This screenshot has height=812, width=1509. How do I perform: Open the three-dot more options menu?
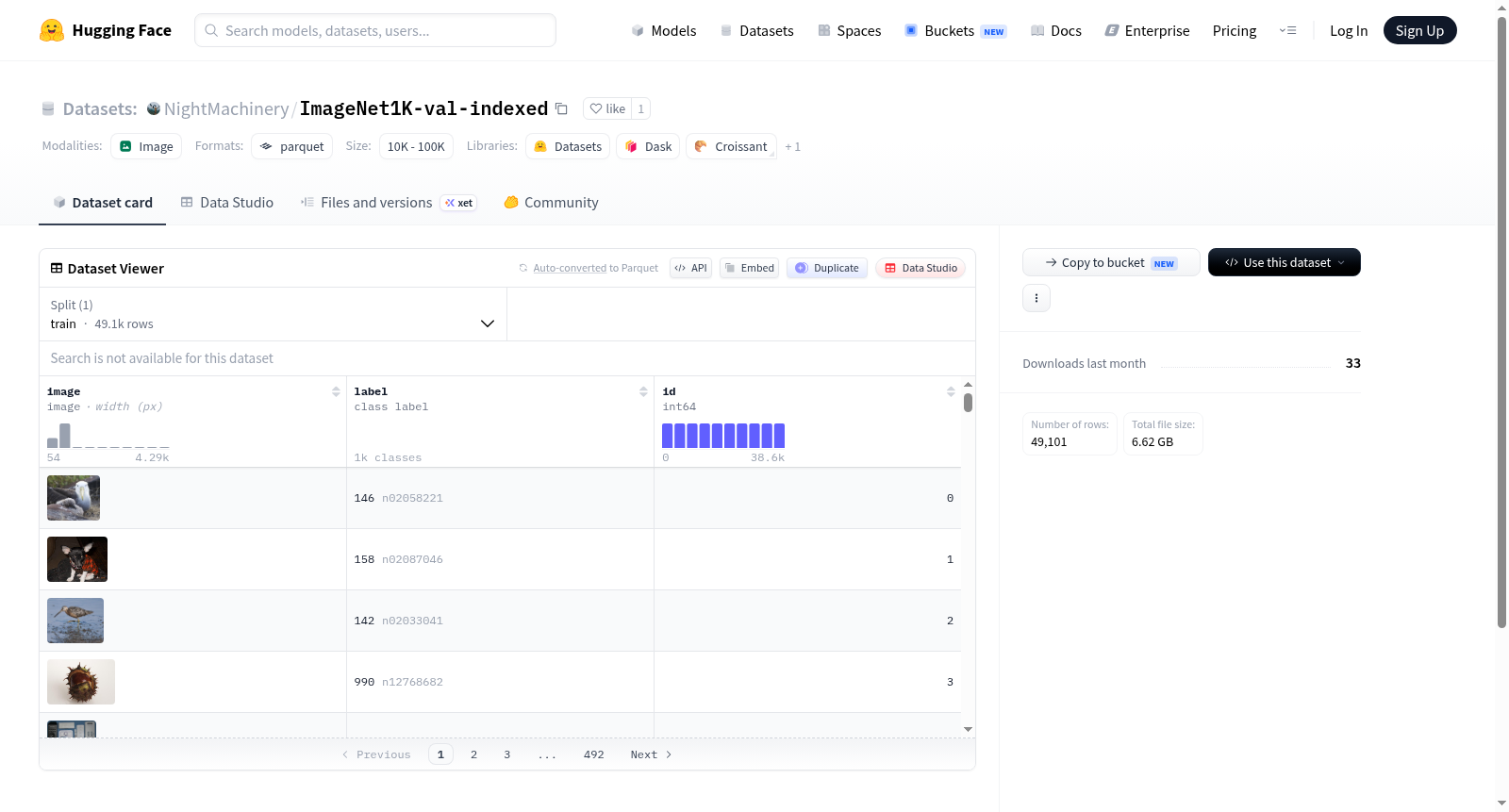click(x=1036, y=298)
